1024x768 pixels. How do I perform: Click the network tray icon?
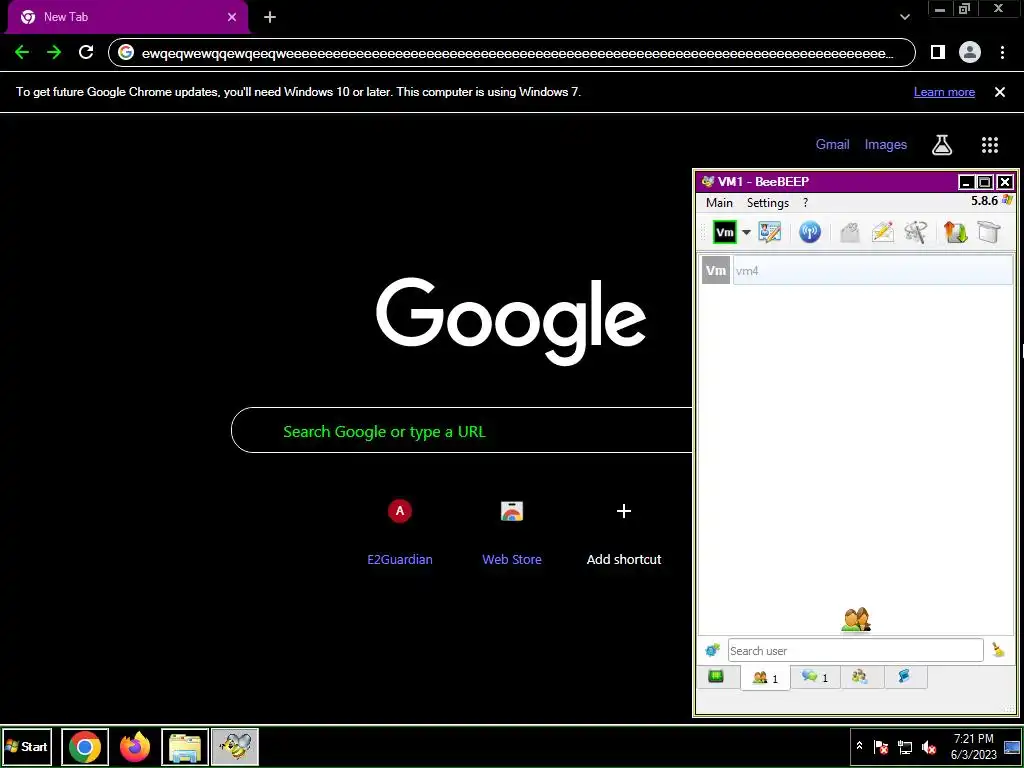[904, 747]
